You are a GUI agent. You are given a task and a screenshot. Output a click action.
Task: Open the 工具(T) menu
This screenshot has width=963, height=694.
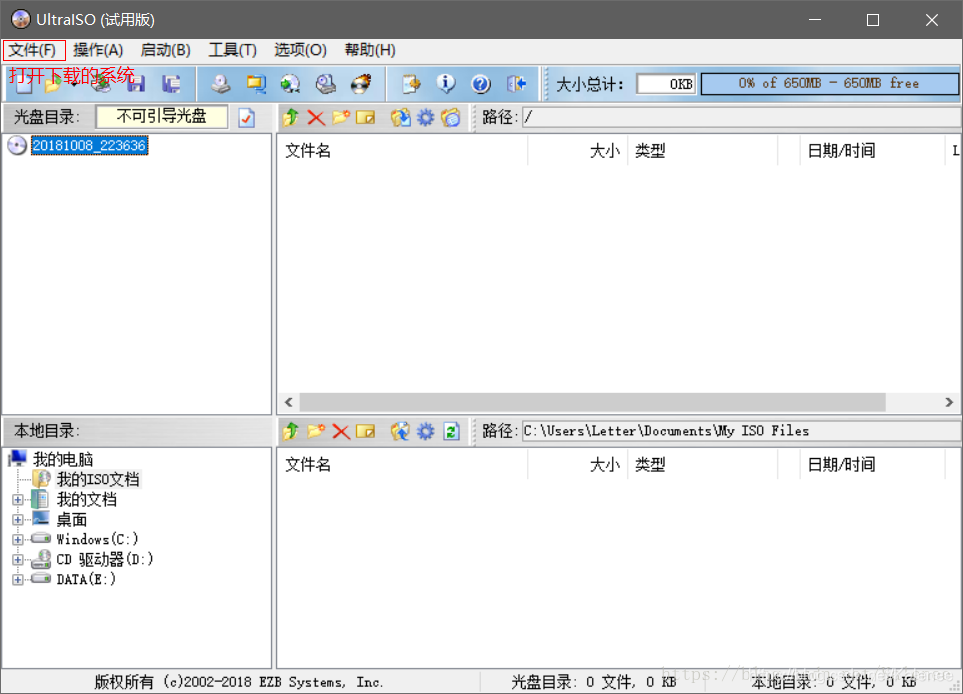click(x=232, y=50)
